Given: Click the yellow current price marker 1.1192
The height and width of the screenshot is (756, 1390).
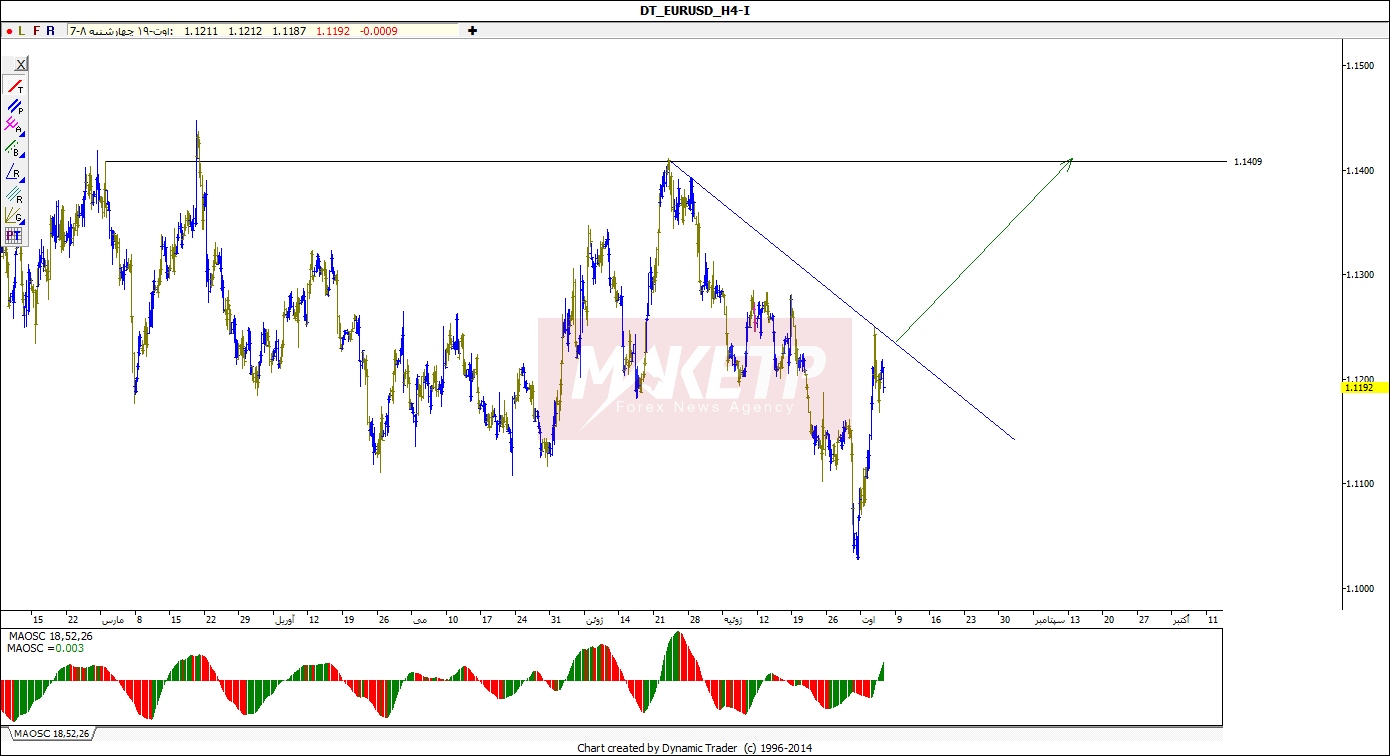Looking at the screenshot, I should pyautogui.click(x=1365, y=387).
